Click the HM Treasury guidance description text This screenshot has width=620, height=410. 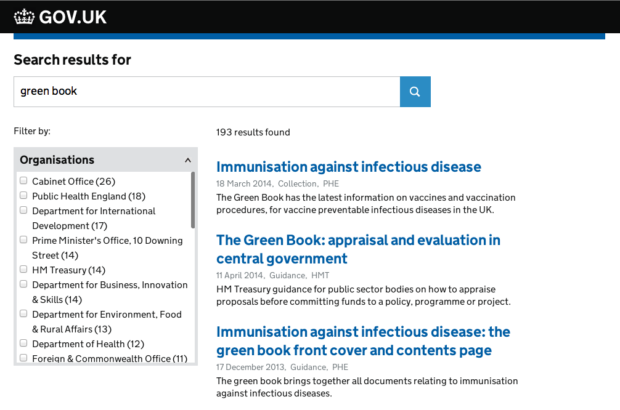[x=363, y=295]
